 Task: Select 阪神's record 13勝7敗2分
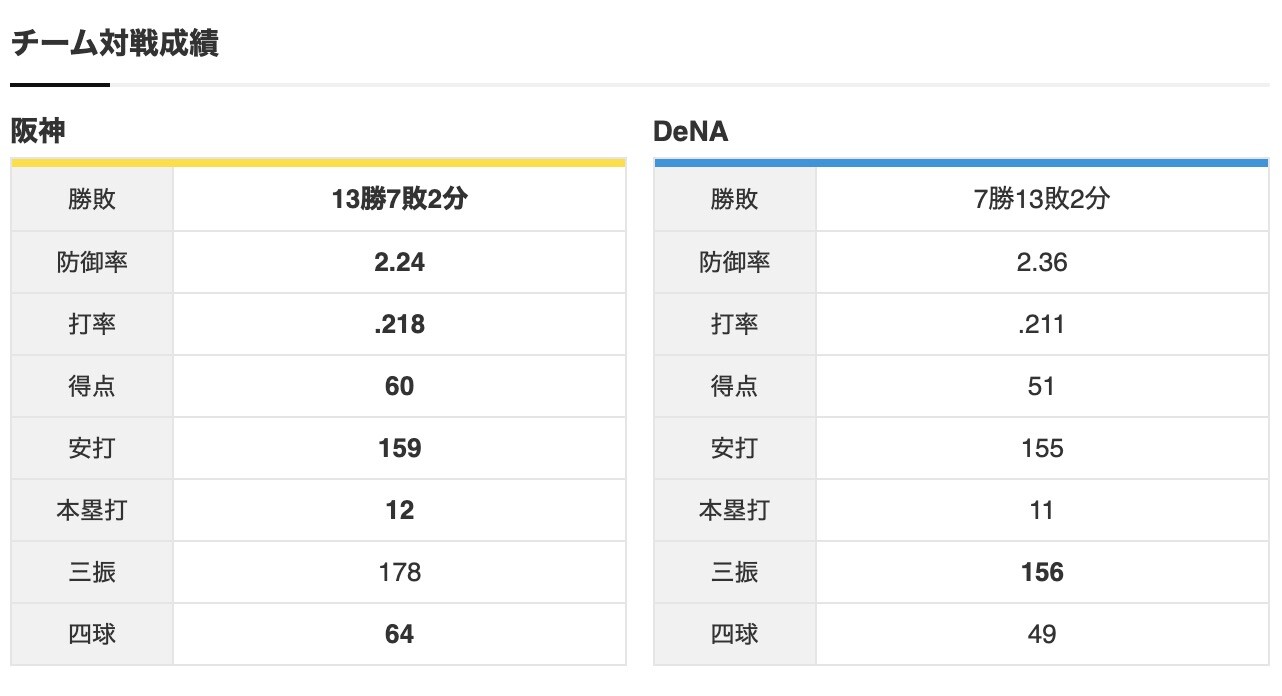point(399,200)
